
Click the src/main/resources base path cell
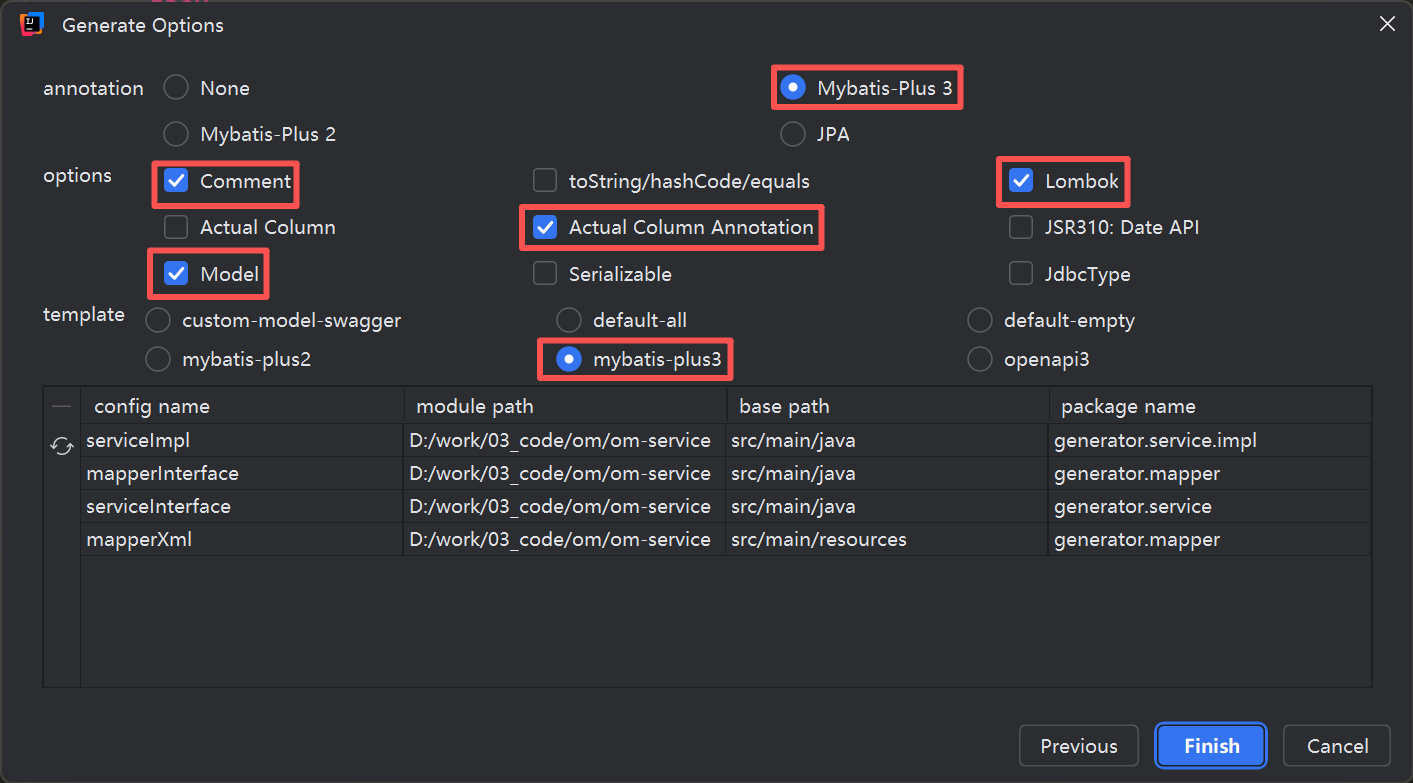pos(888,539)
